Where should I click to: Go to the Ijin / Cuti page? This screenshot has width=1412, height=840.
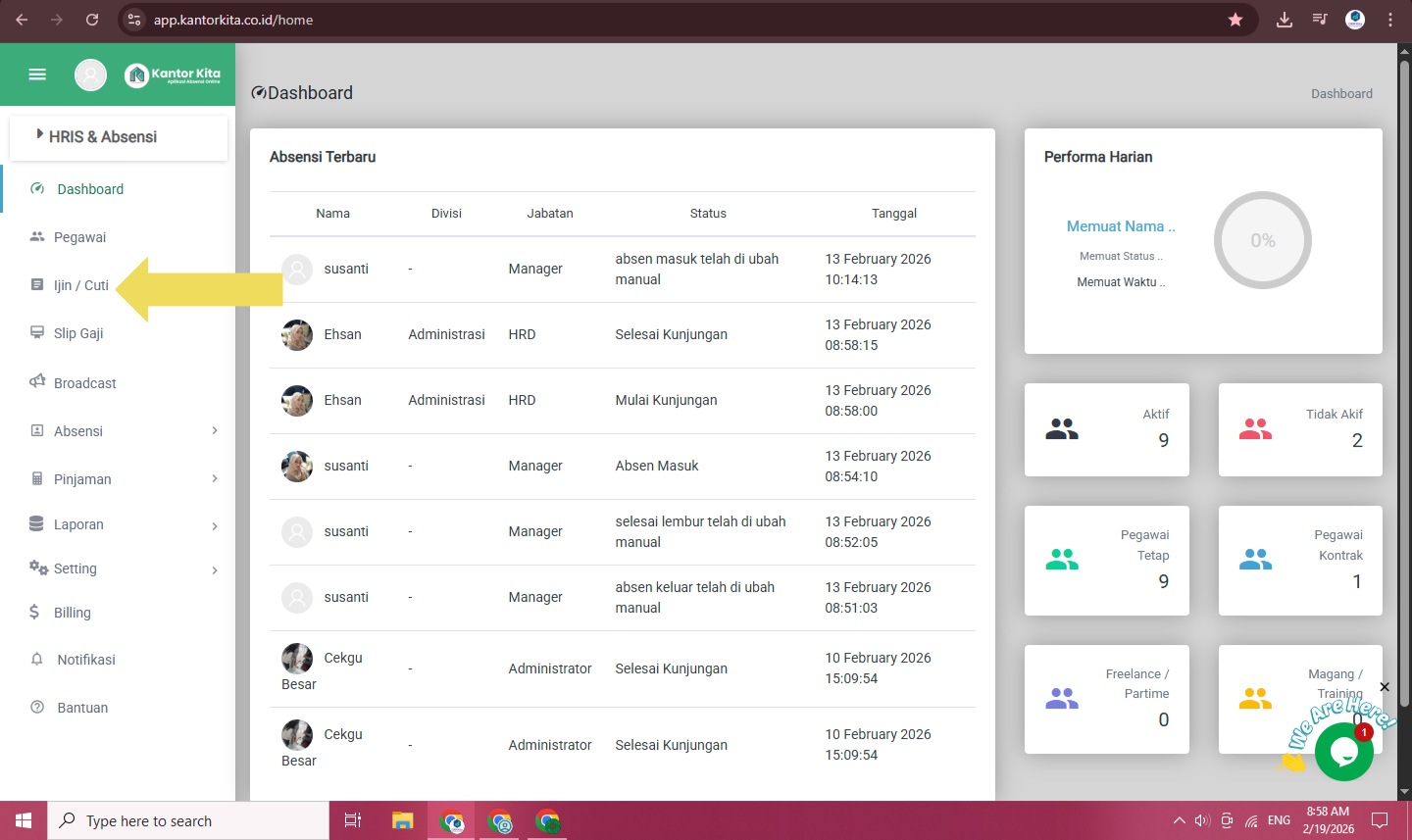tap(80, 285)
